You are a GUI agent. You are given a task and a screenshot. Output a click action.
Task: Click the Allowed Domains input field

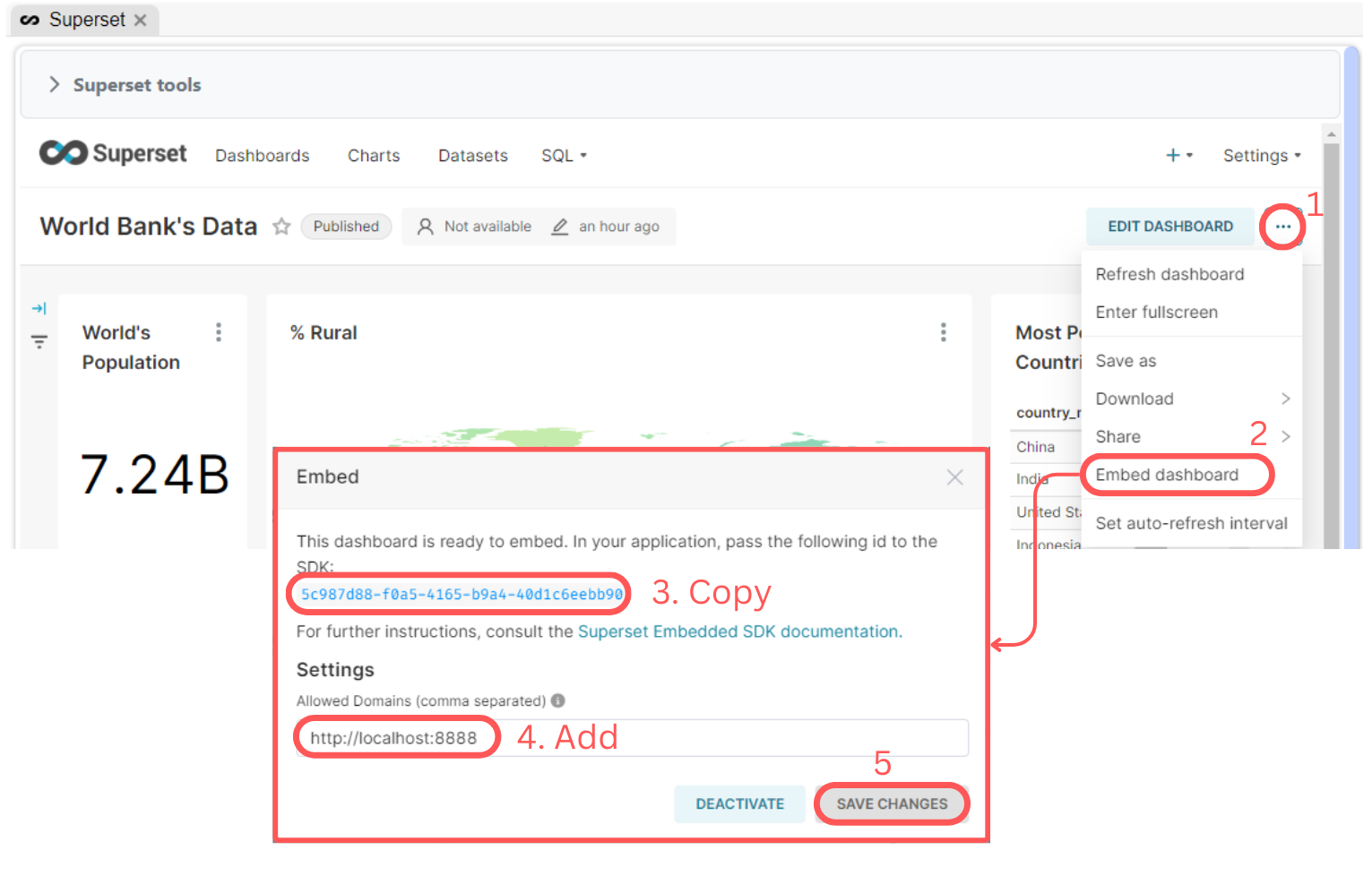[x=717, y=738]
